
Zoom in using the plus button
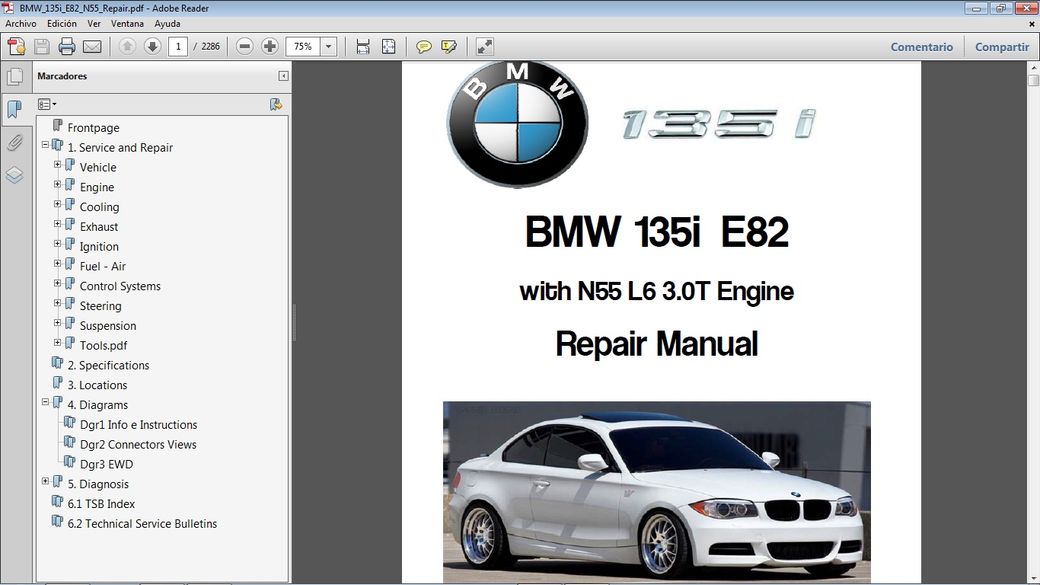[270, 47]
